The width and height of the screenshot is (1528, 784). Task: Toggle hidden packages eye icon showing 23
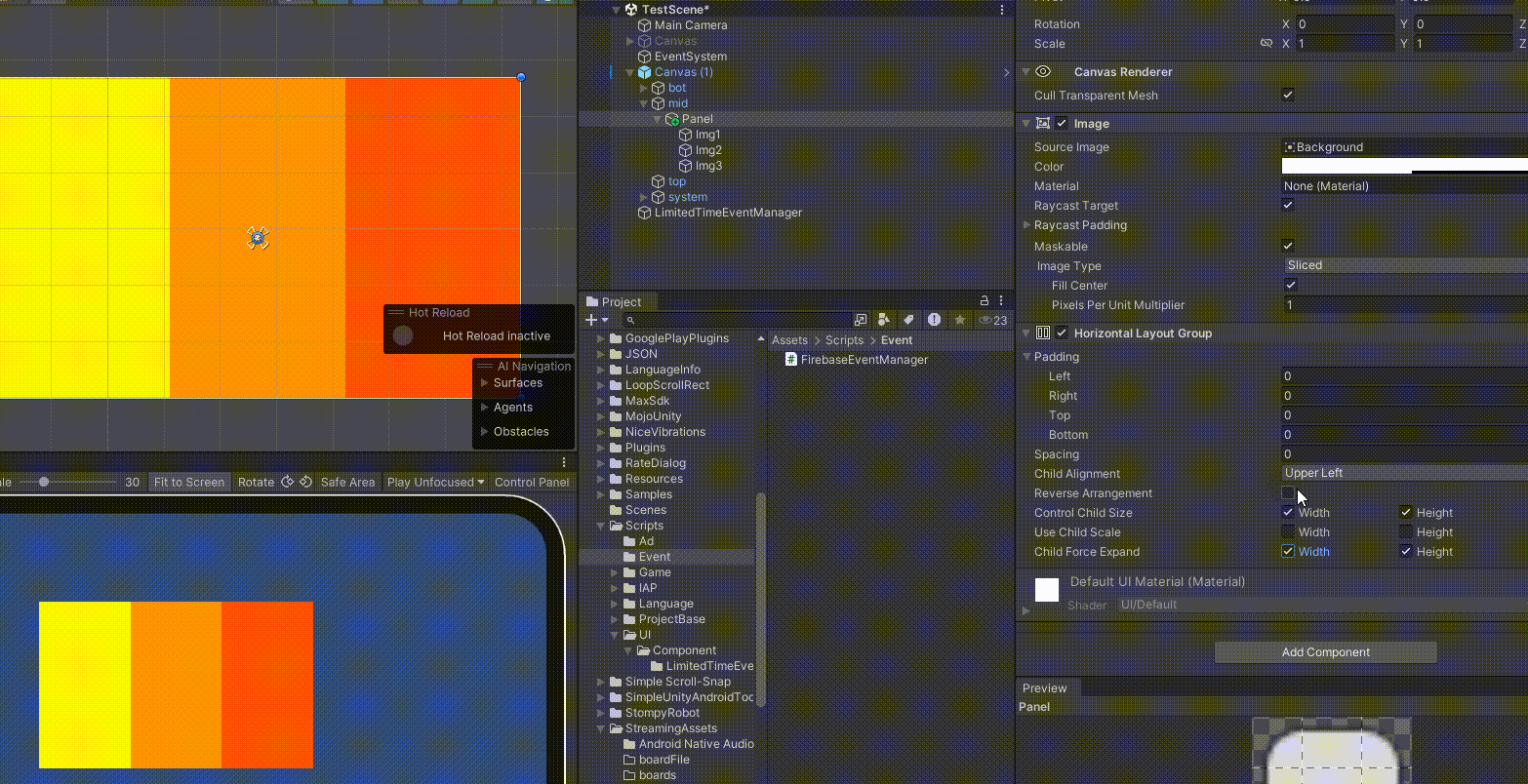pos(993,320)
